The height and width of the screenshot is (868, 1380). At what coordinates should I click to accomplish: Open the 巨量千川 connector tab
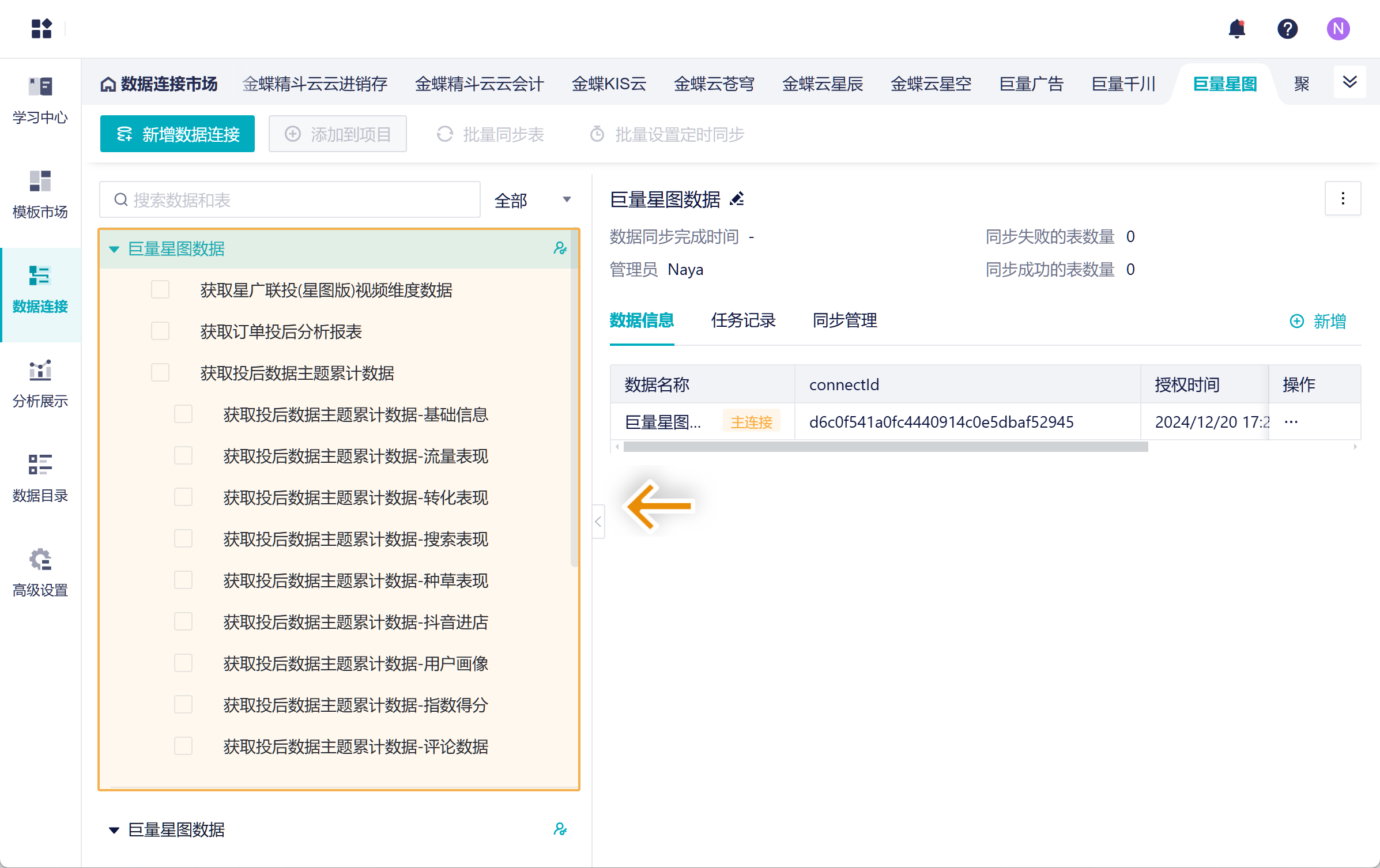click(x=1123, y=84)
